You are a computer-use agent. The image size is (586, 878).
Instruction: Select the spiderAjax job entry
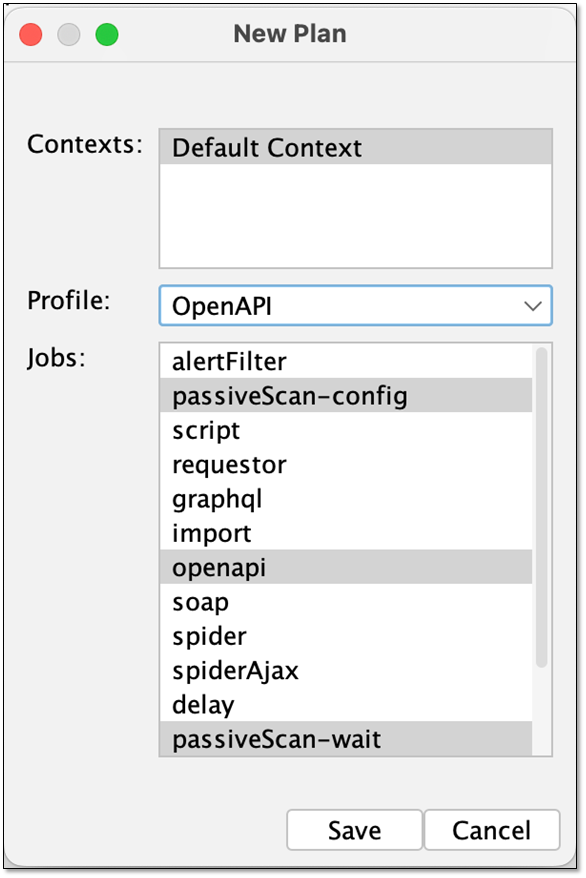point(346,670)
